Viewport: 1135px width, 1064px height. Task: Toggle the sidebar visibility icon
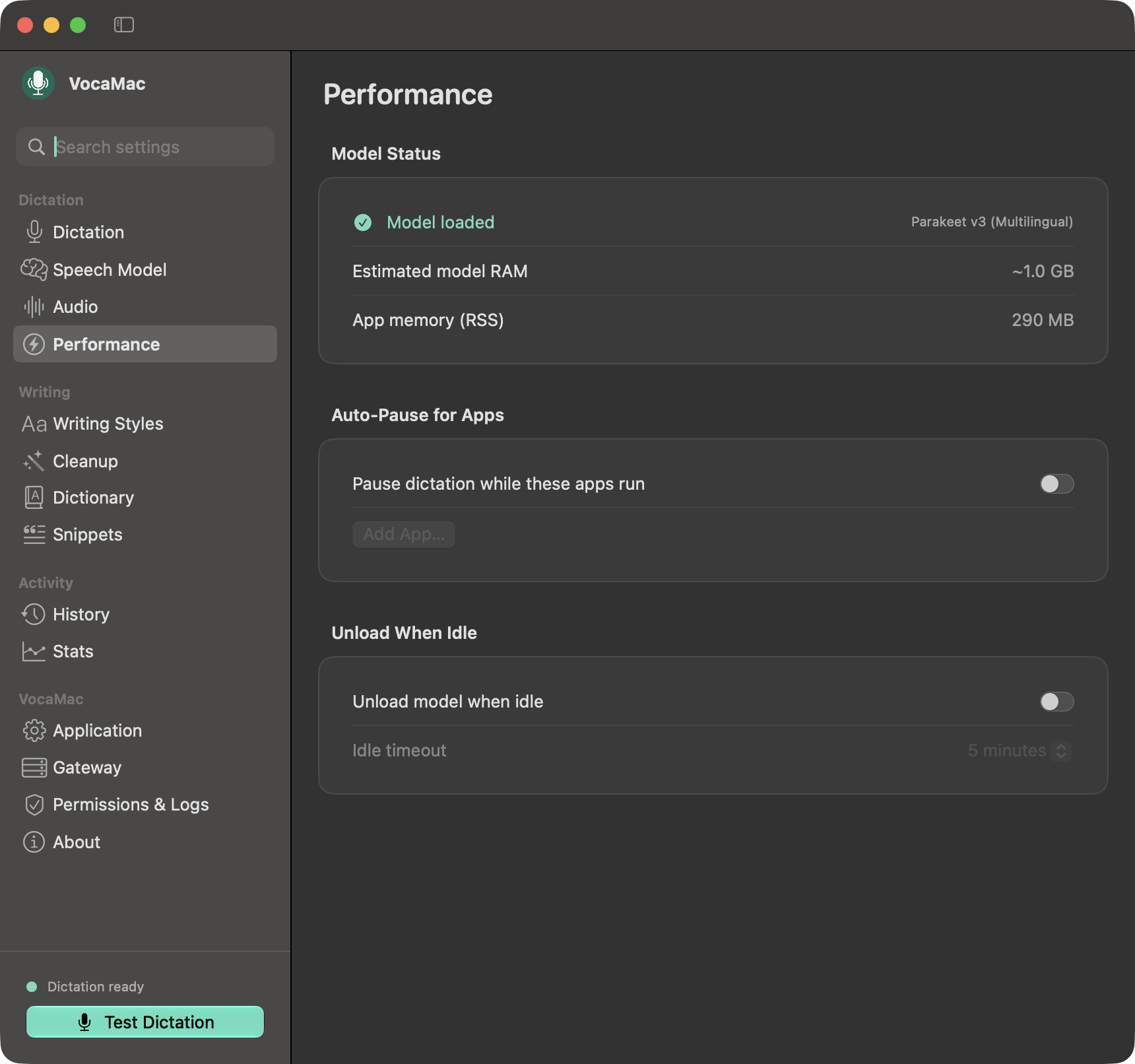pos(124,25)
